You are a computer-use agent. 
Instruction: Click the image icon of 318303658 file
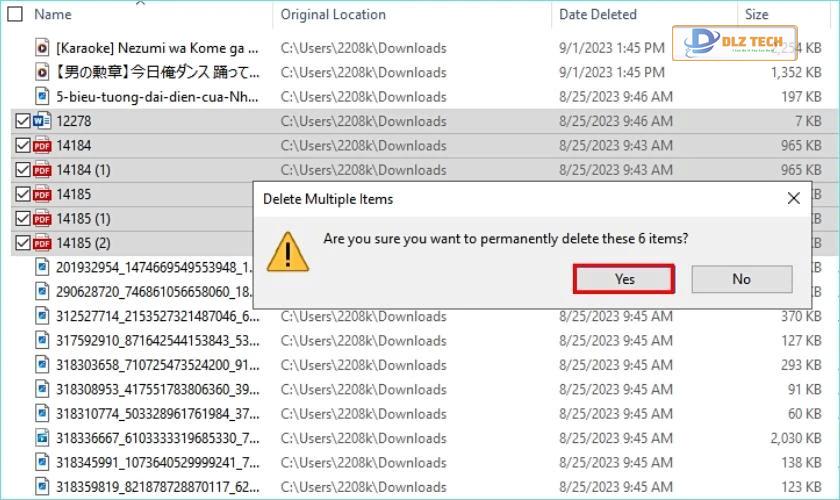pyautogui.click(x=42, y=365)
